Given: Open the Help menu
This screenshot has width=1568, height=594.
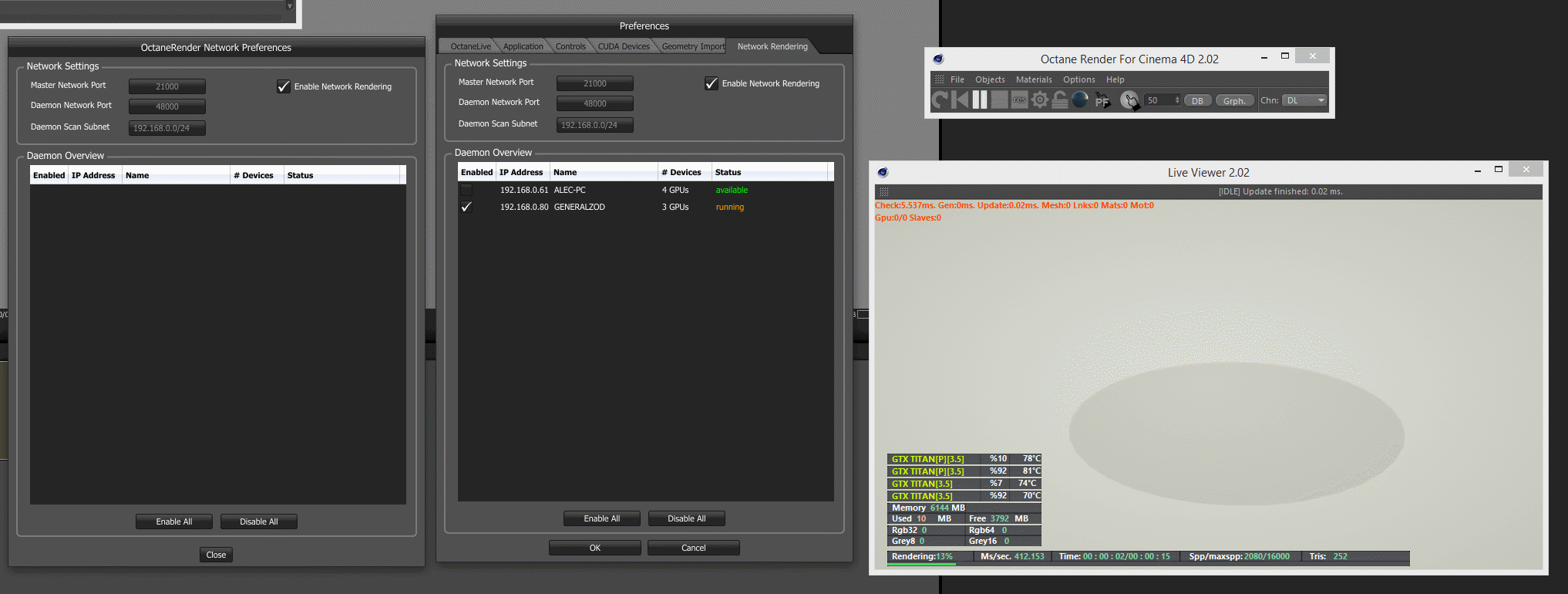Looking at the screenshot, I should (1115, 79).
